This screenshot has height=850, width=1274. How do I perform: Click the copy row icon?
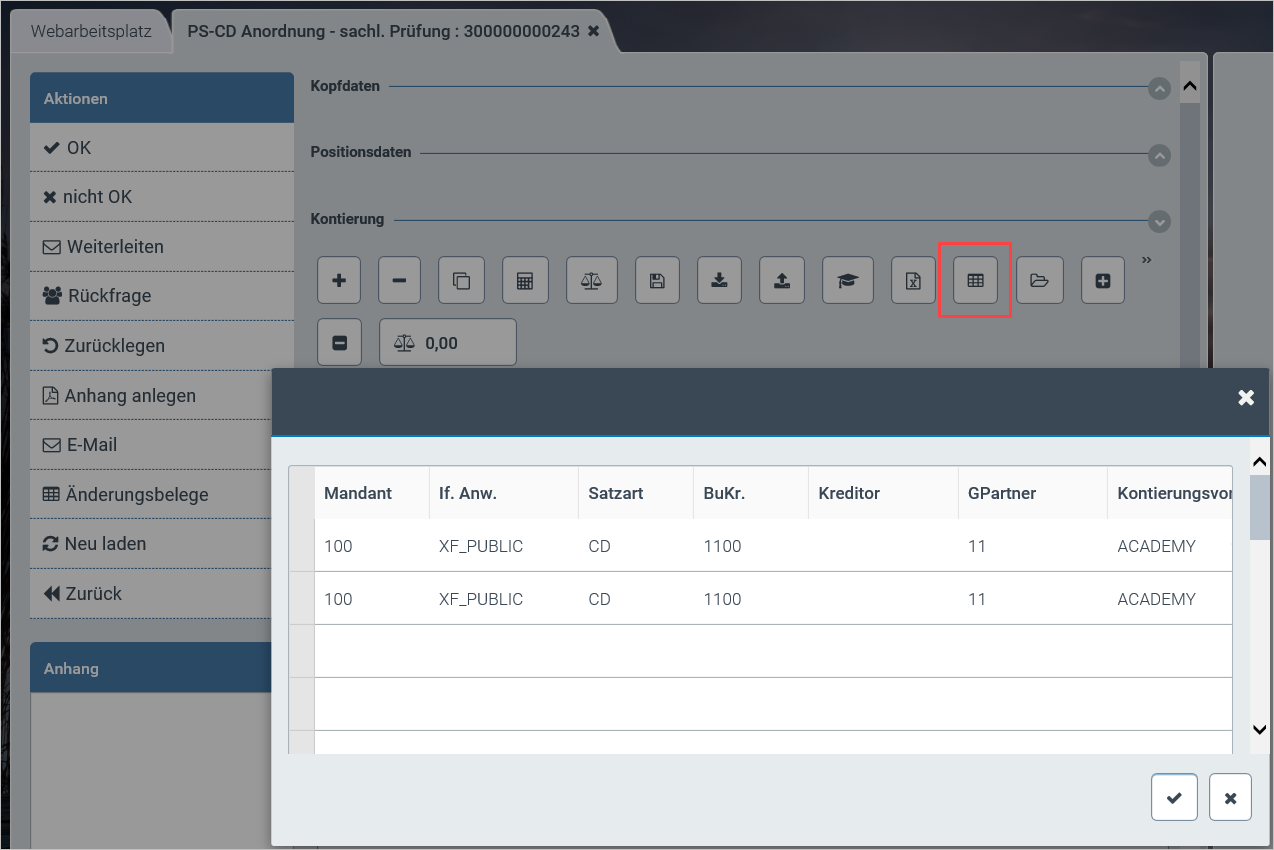tap(462, 281)
